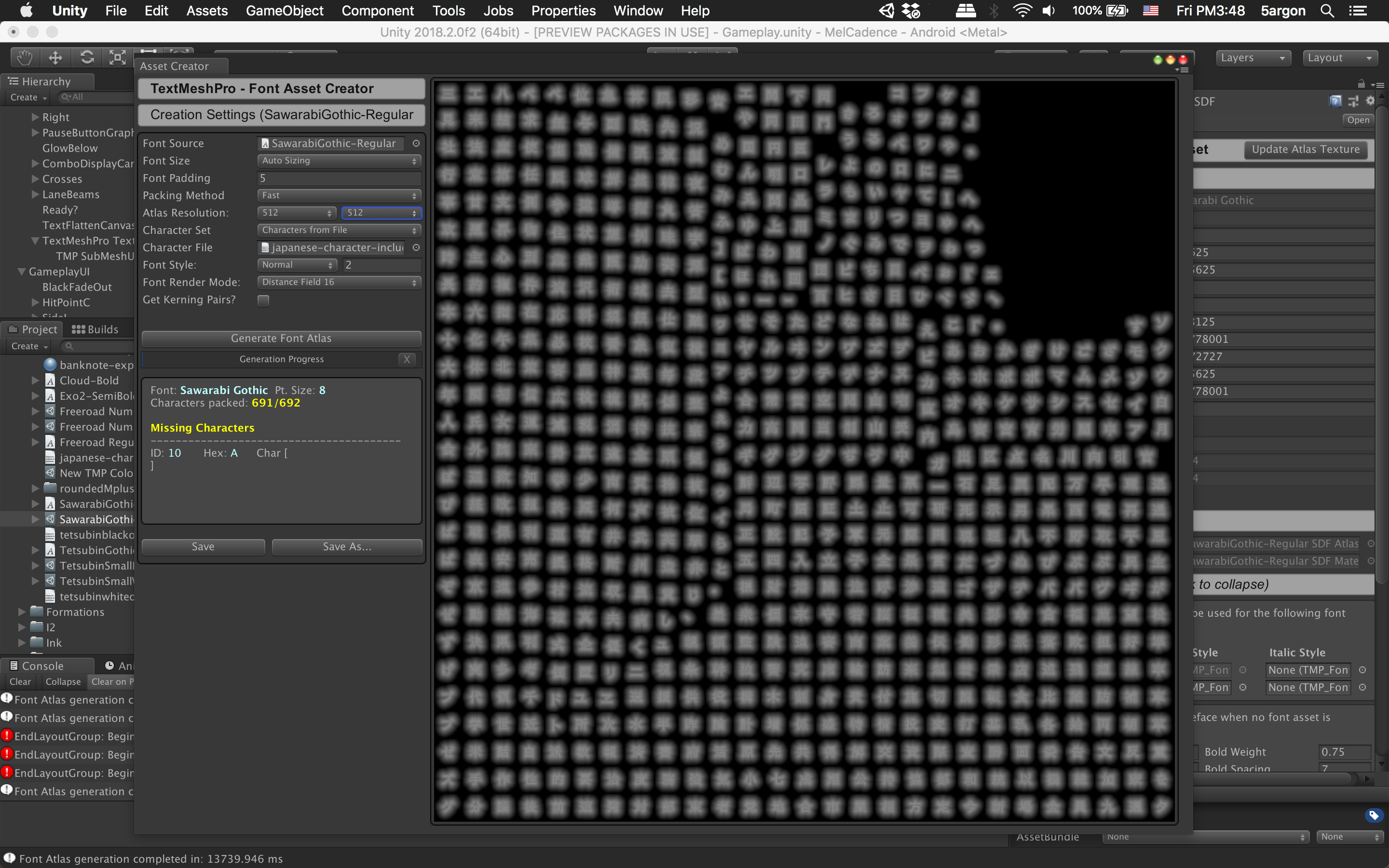The image size is (1389, 868).
Task: Click inspector lock icon
Action: [1361, 84]
